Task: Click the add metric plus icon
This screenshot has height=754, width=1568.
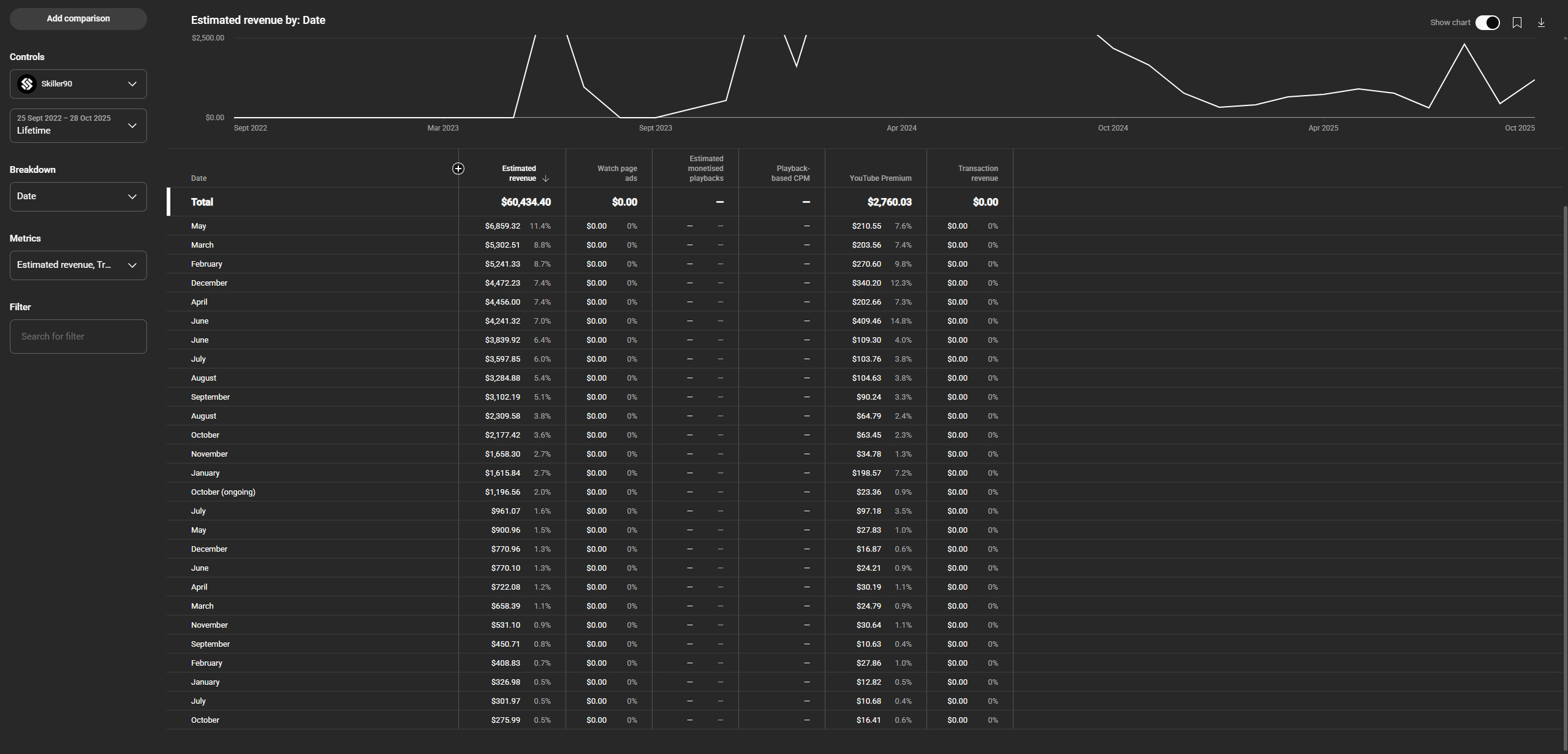Action: coord(458,169)
